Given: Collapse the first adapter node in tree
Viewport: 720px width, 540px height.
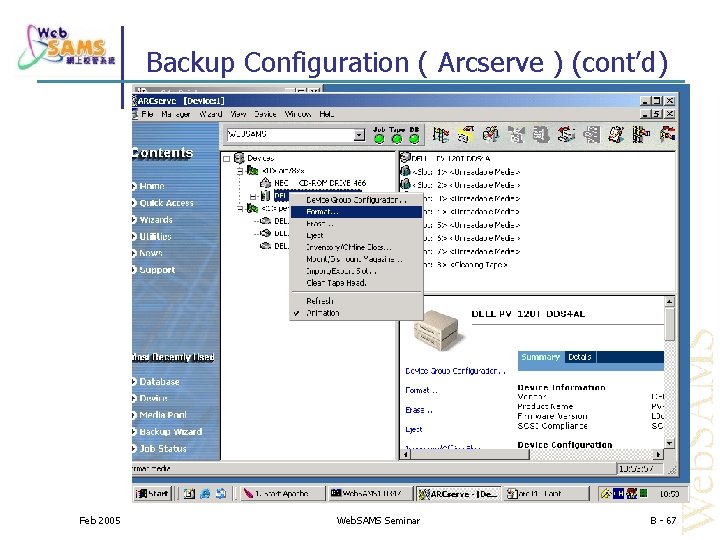Looking at the screenshot, I should coord(240,171).
